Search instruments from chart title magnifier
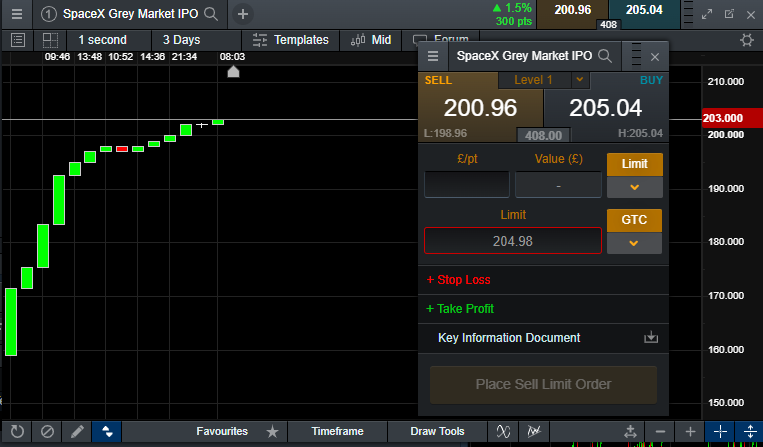The height and width of the screenshot is (447, 763). tap(211, 14)
